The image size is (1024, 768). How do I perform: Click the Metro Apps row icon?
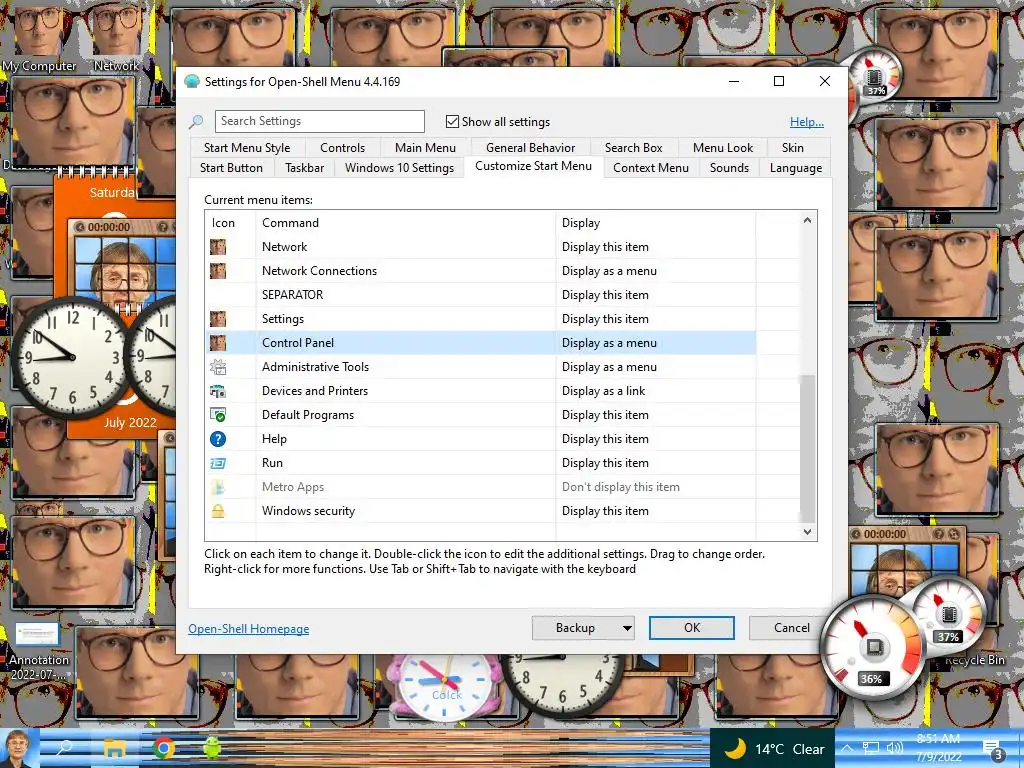(218, 487)
